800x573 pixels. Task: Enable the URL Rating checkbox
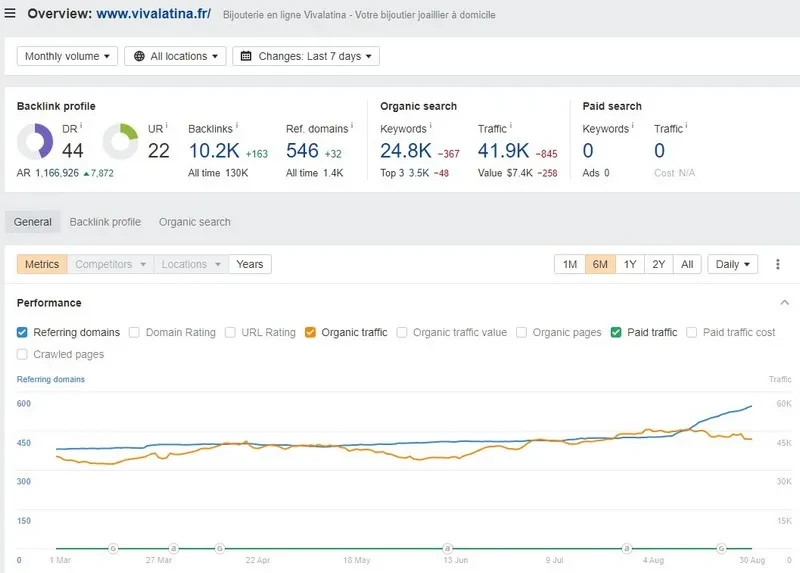click(x=230, y=333)
